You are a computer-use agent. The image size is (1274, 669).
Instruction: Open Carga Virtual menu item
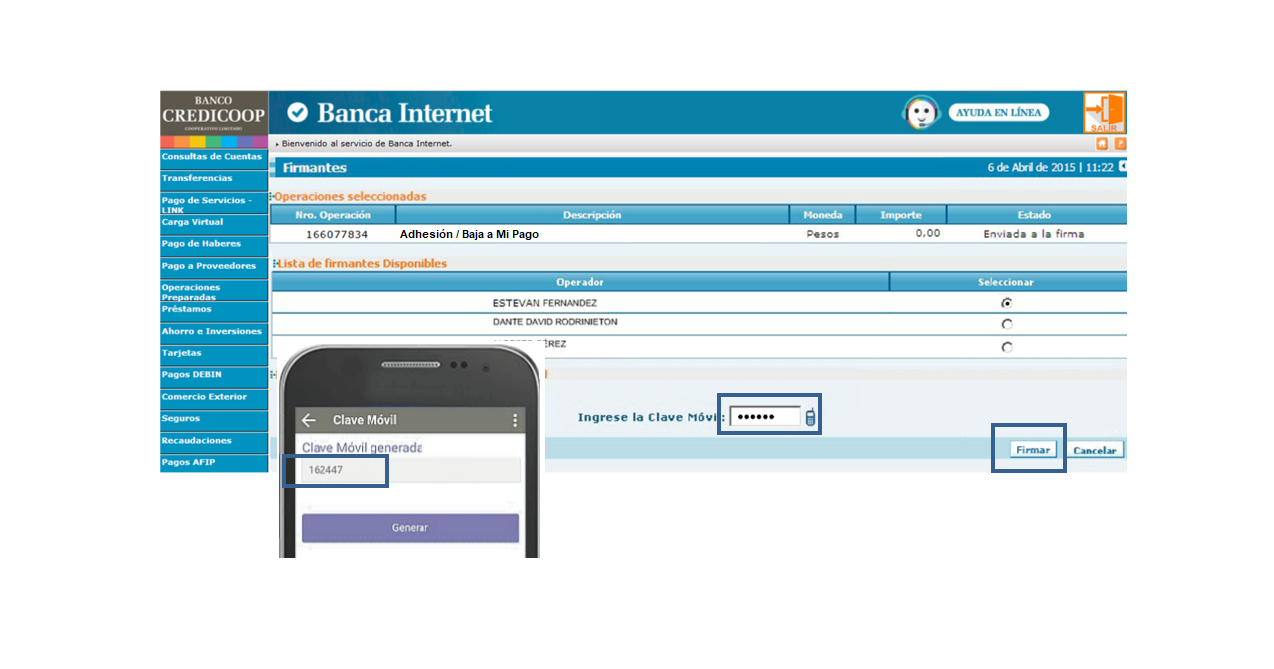click(214, 223)
